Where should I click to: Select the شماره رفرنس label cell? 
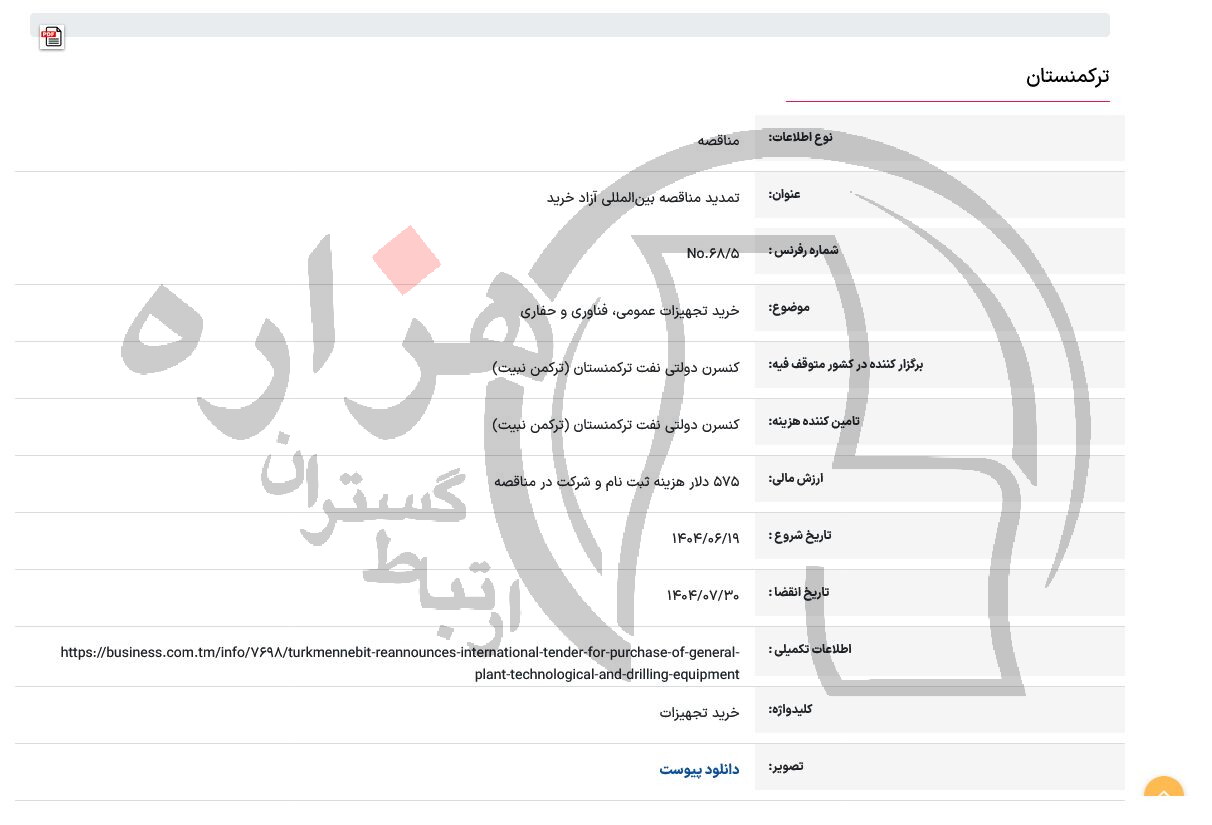[x=803, y=251]
